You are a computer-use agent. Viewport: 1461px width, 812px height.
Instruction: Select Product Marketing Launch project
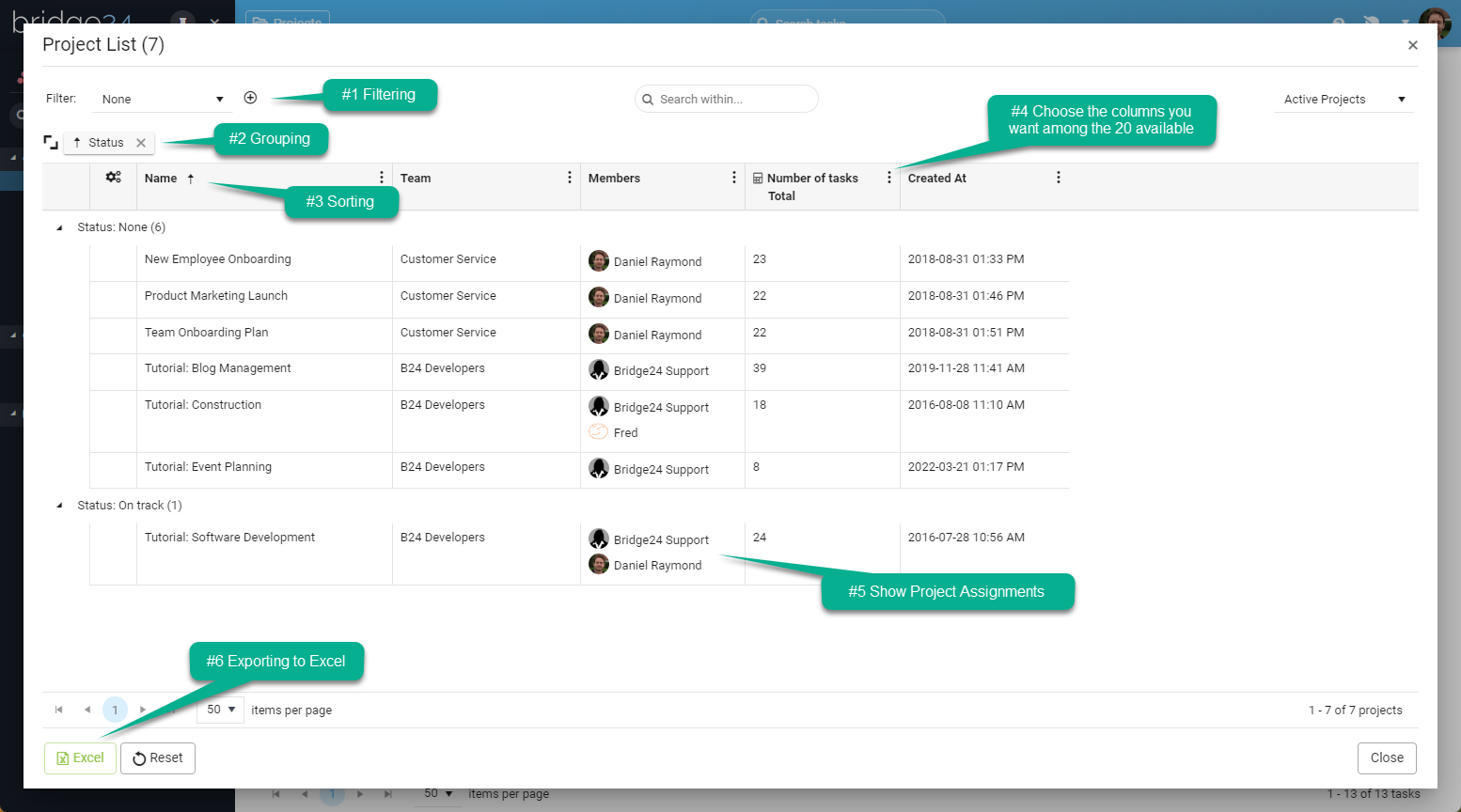pos(216,296)
